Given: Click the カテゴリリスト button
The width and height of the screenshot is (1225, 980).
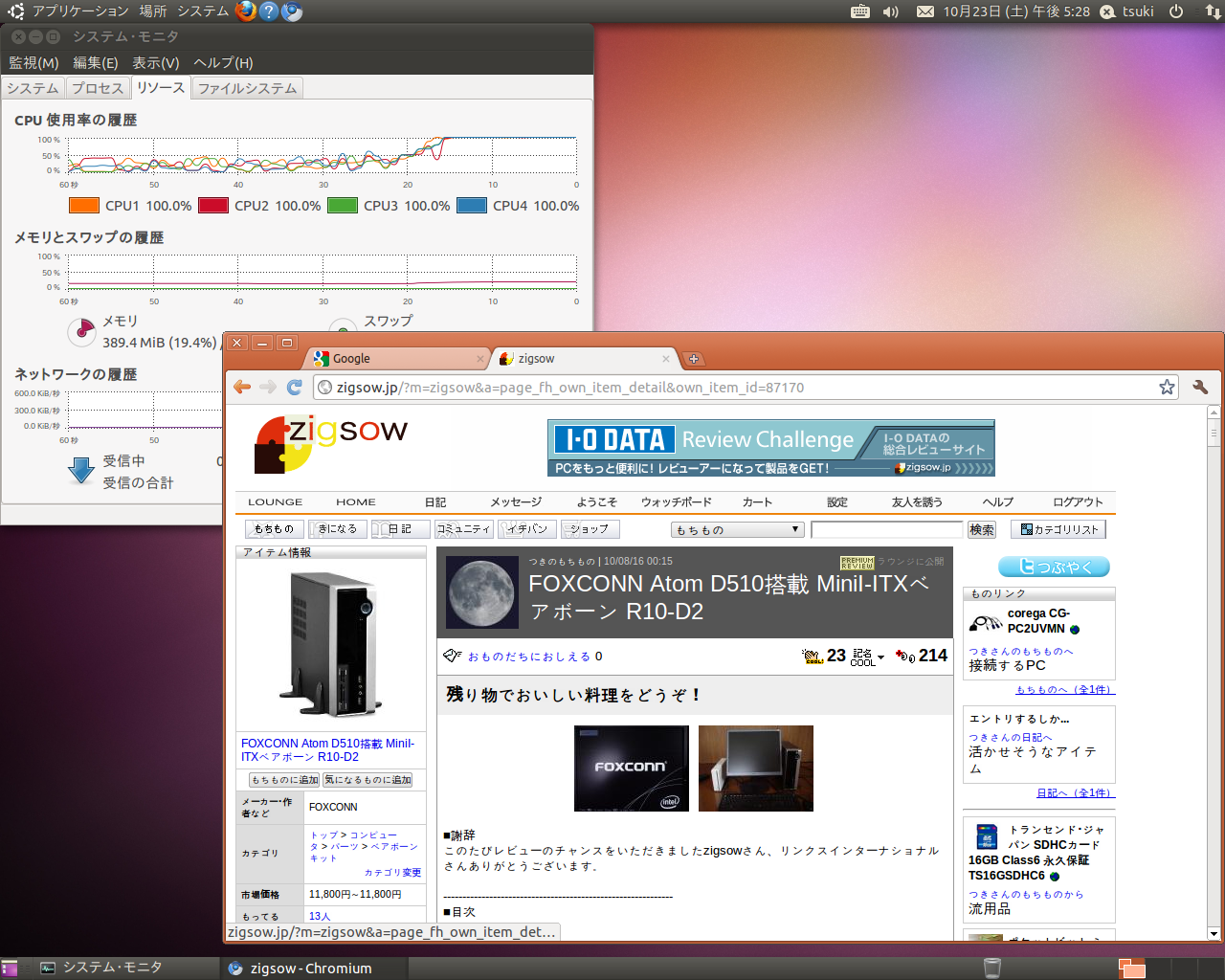Looking at the screenshot, I should pos(1058,529).
